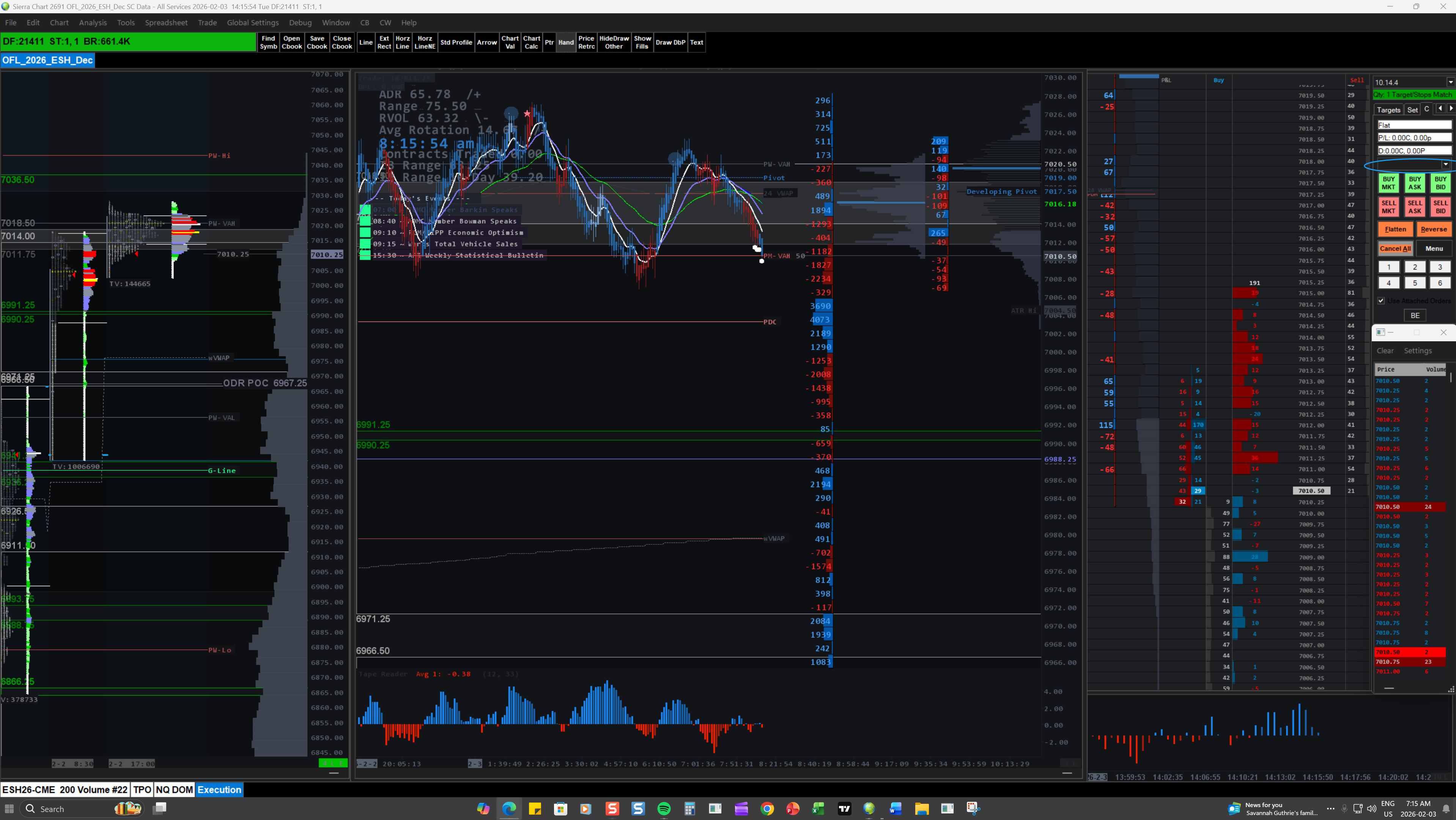Select the Arrow drawing tool
1456x820 pixels.
coord(486,43)
